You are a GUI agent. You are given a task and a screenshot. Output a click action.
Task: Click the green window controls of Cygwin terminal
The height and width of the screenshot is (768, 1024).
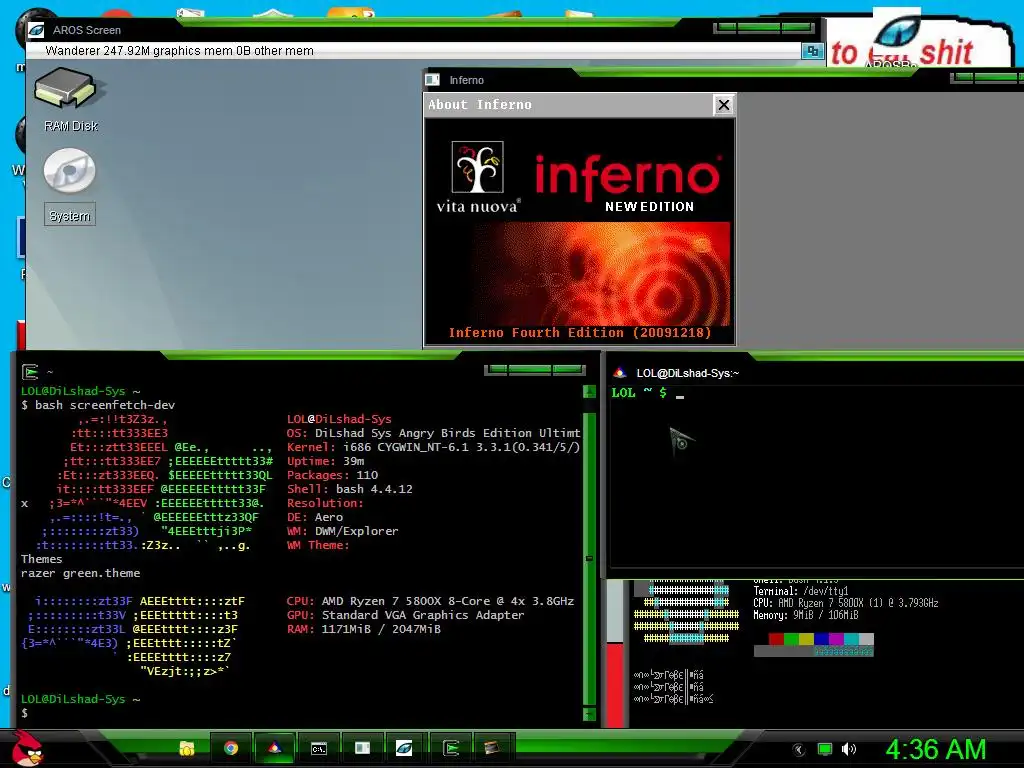coord(534,370)
